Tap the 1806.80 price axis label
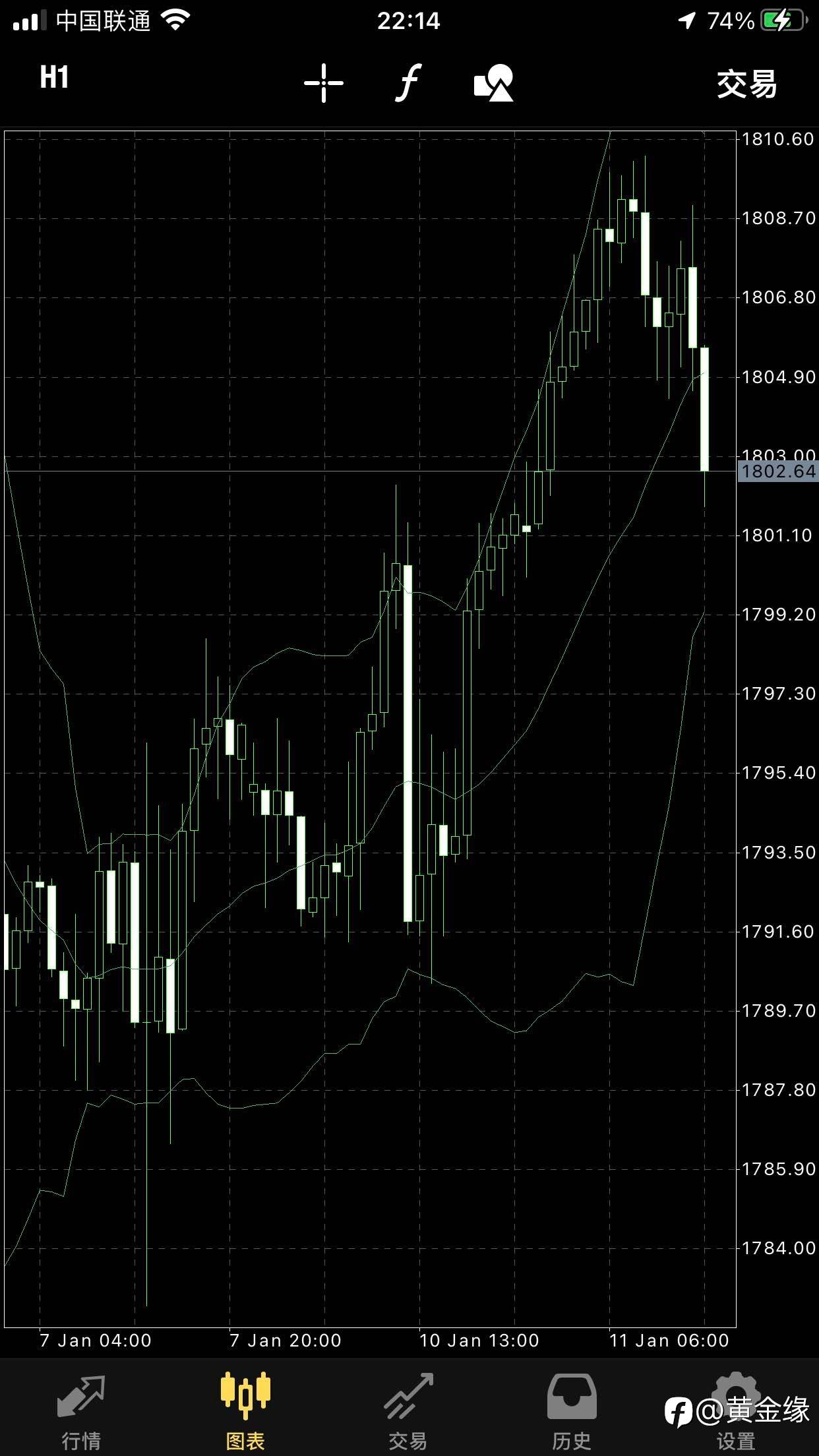 [778, 297]
